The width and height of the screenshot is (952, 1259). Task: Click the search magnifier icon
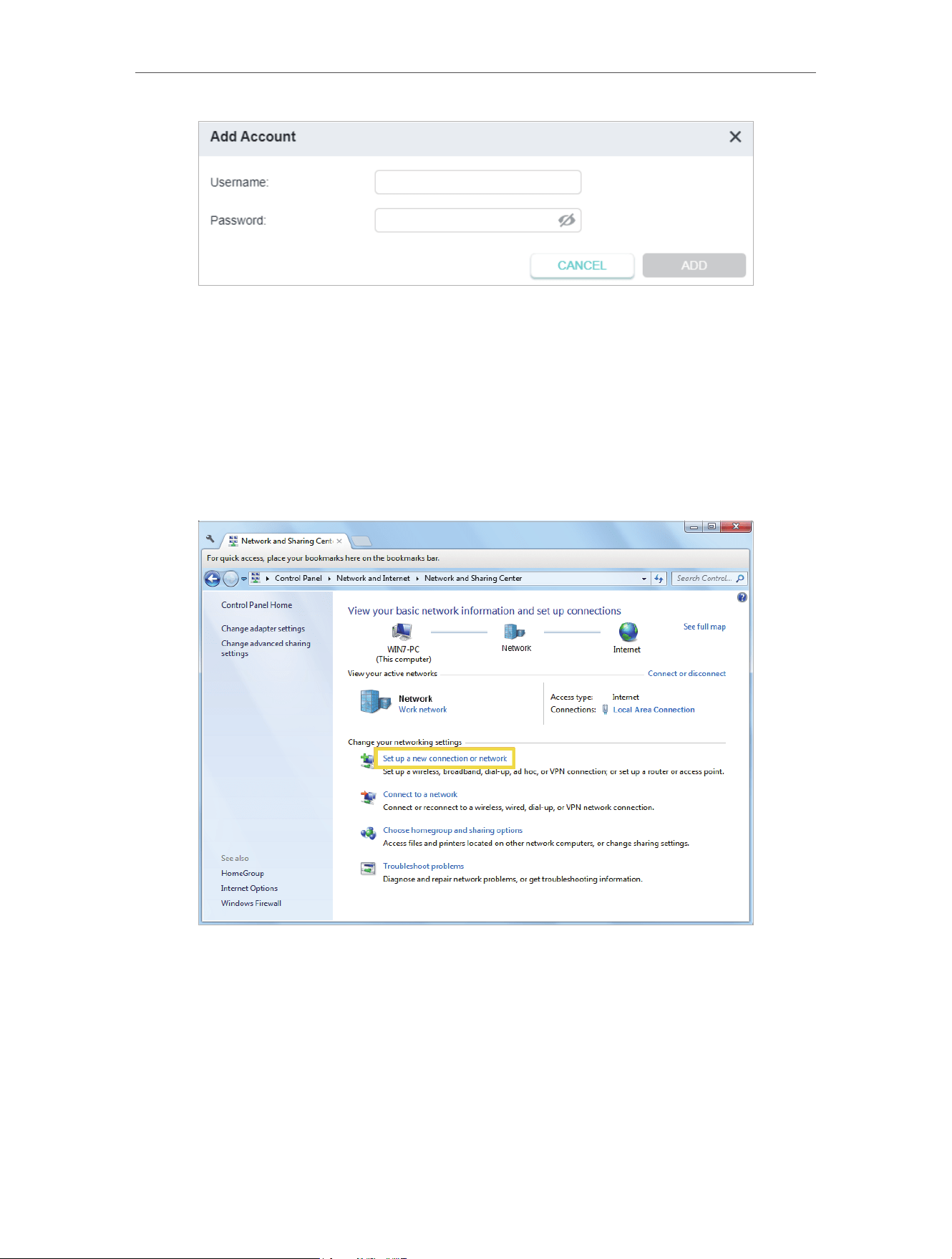740,579
